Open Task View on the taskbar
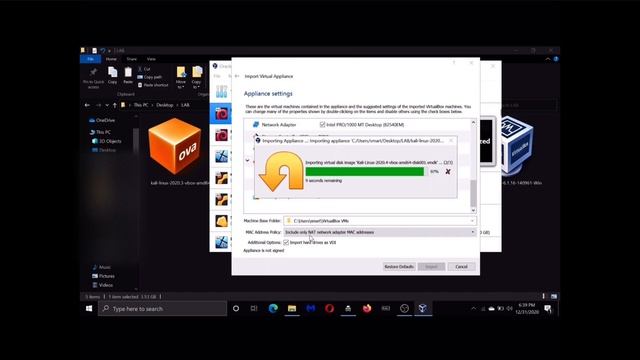Viewport: 640px width, 360px height. pyautogui.click(x=254, y=309)
